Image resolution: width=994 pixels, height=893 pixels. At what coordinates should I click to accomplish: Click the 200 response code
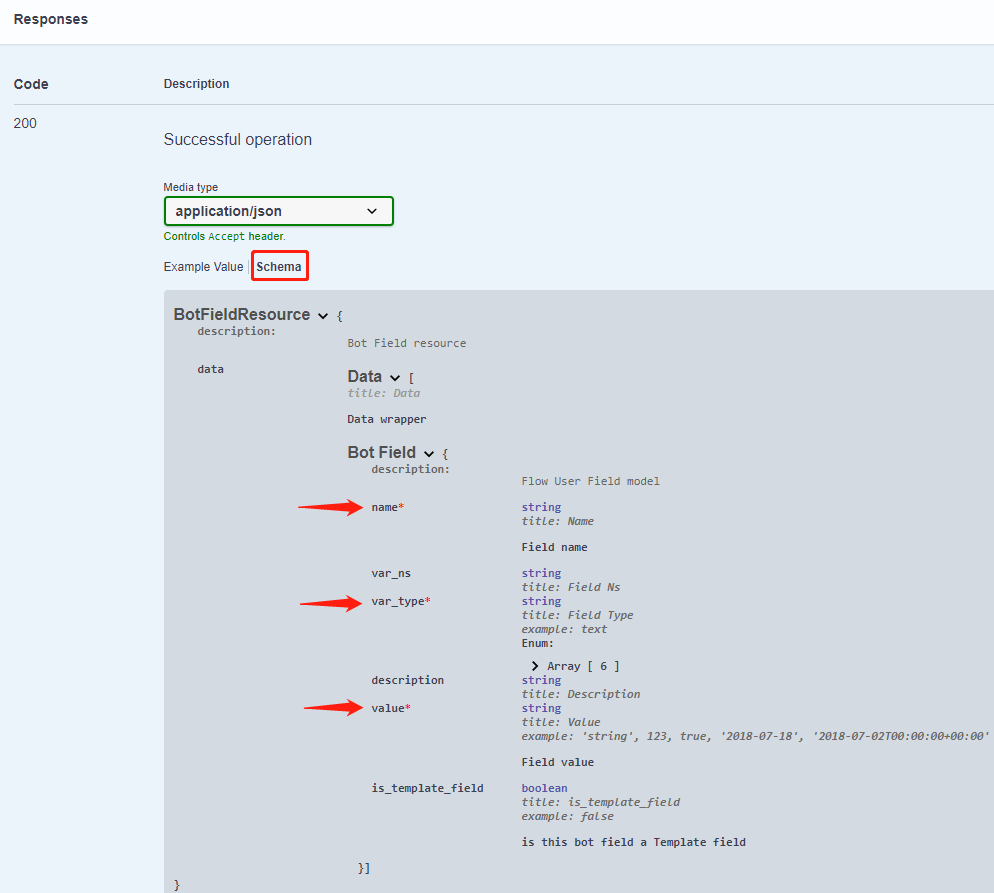25,124
